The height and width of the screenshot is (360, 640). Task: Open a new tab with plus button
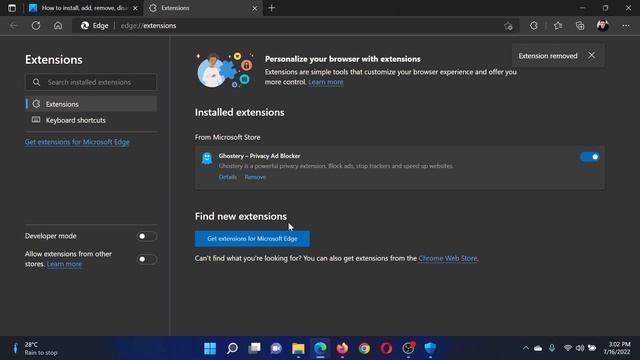click(x=271, y=8)
